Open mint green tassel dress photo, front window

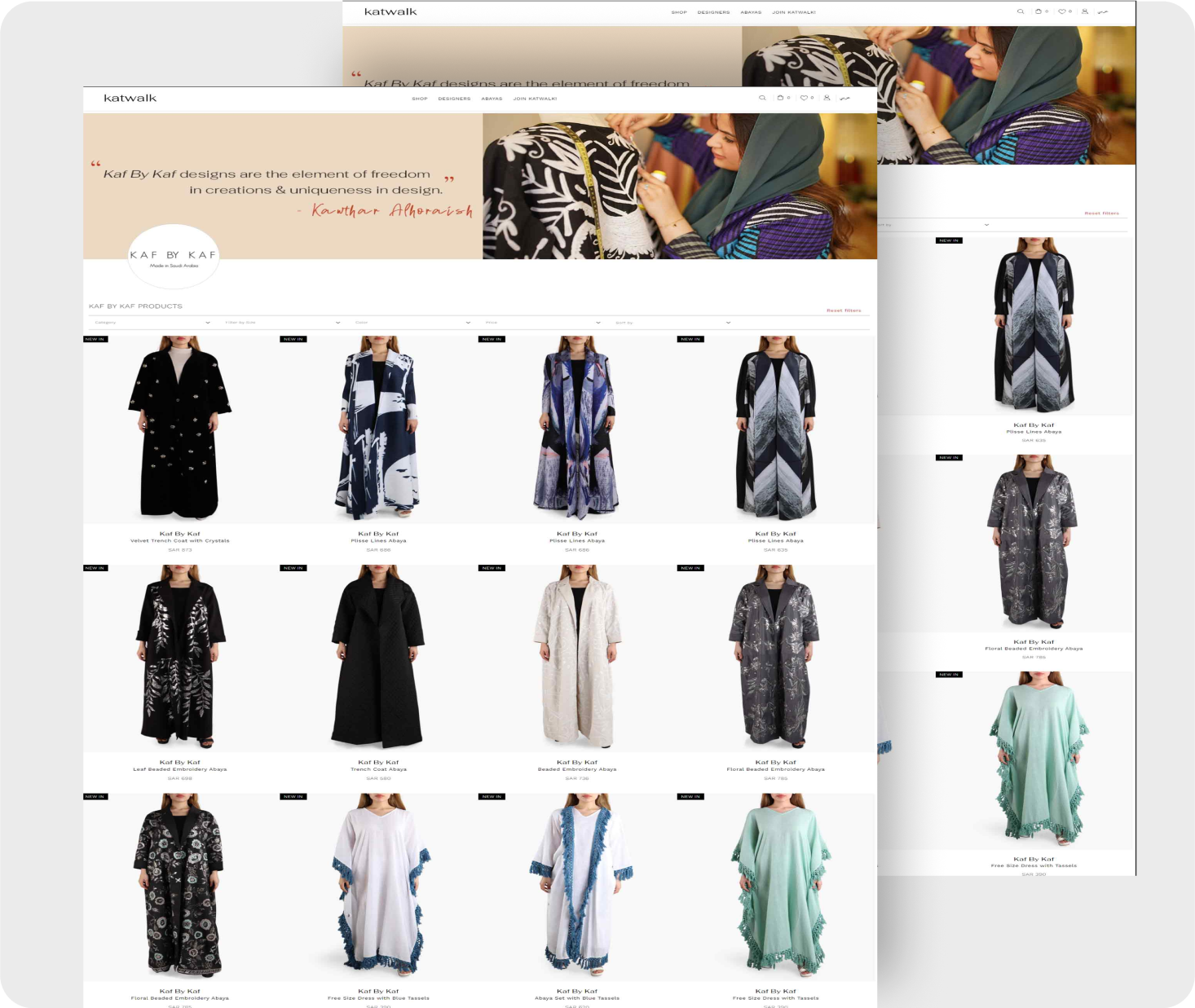[776, 886]
